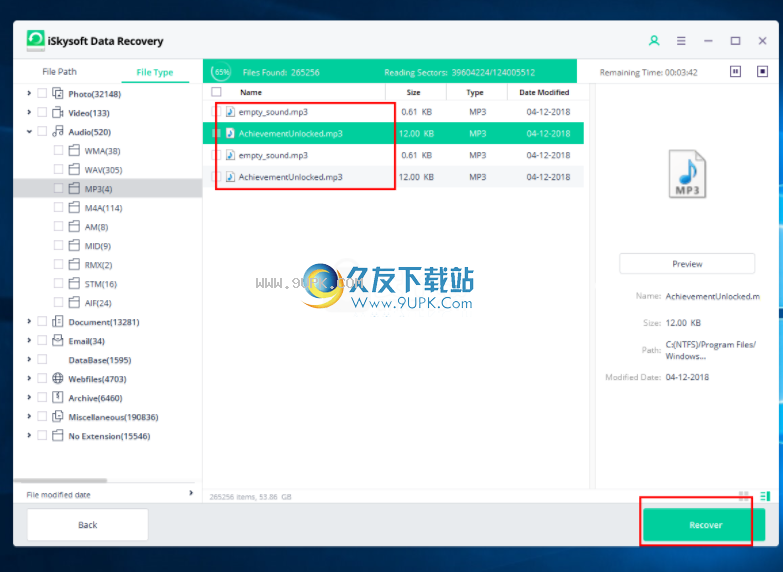Click the large MP3 preview thumbnail
Screen dimensions: 783x572
(x=687, y=174)
